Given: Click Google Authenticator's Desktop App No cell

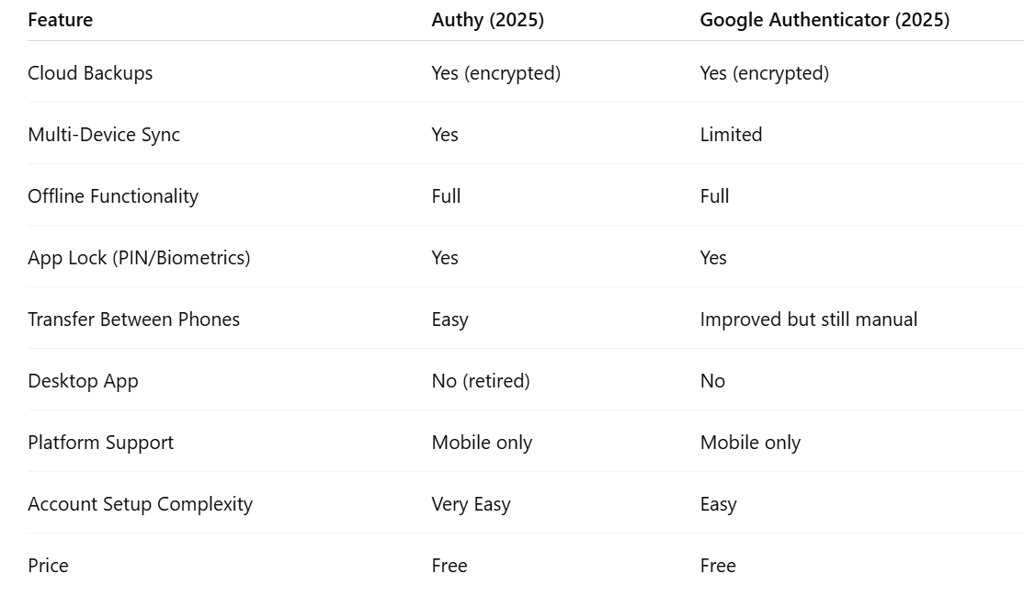Looking at the screenshot, I should [713, 381].
